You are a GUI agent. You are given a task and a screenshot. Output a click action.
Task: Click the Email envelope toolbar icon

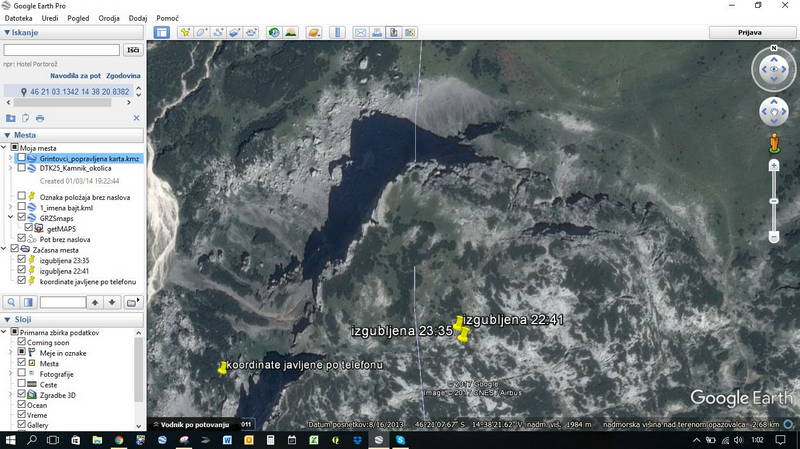[360, 33]
